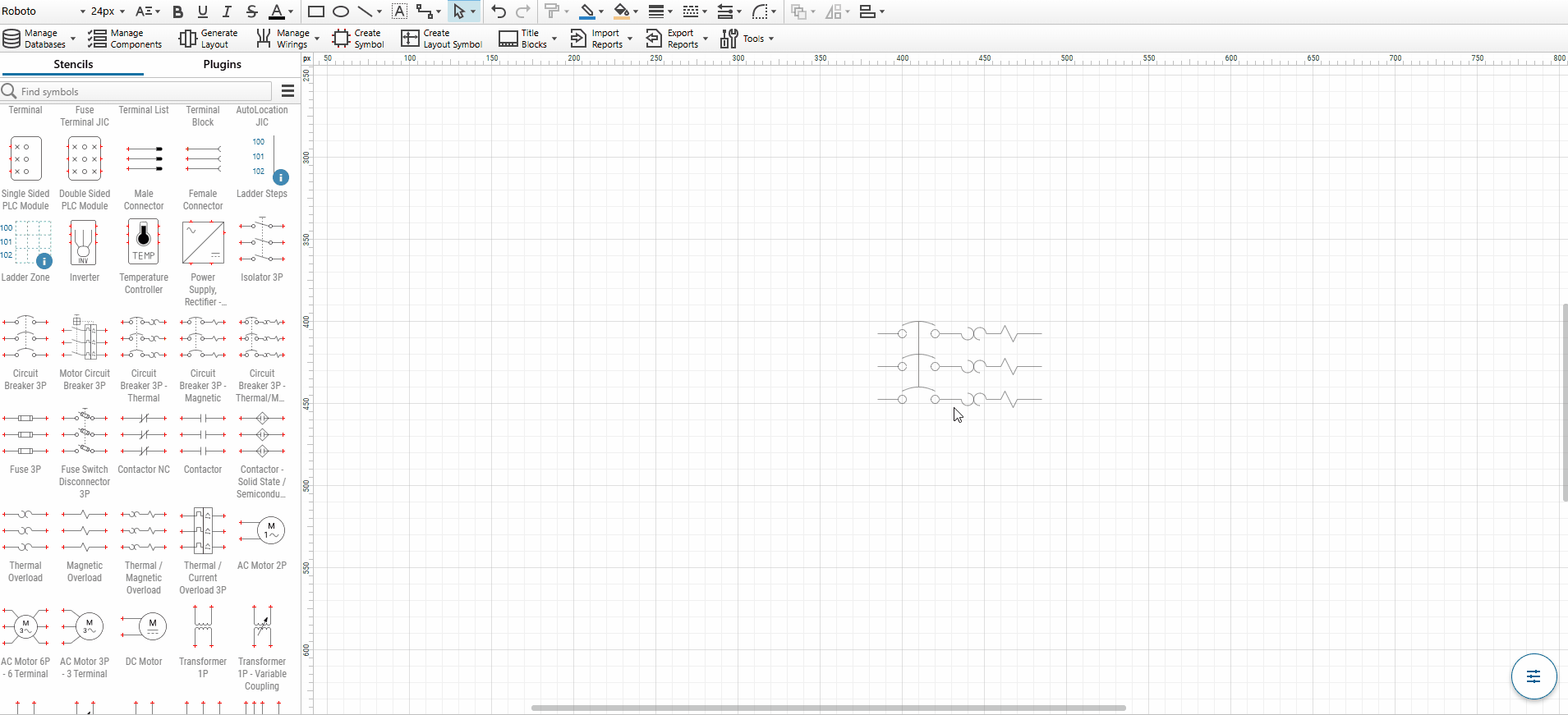
Task: Open the Title Blocks menu
Action: [527, 39]
